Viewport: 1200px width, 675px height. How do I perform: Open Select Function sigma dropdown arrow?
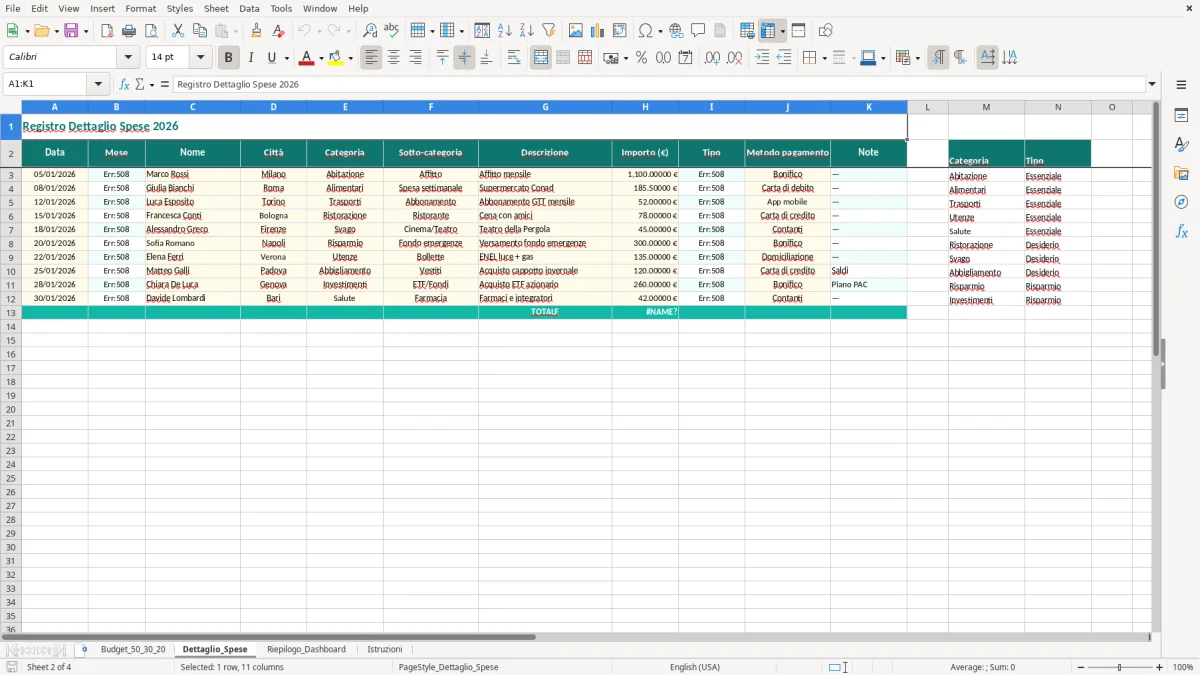[x=151, y=85]
